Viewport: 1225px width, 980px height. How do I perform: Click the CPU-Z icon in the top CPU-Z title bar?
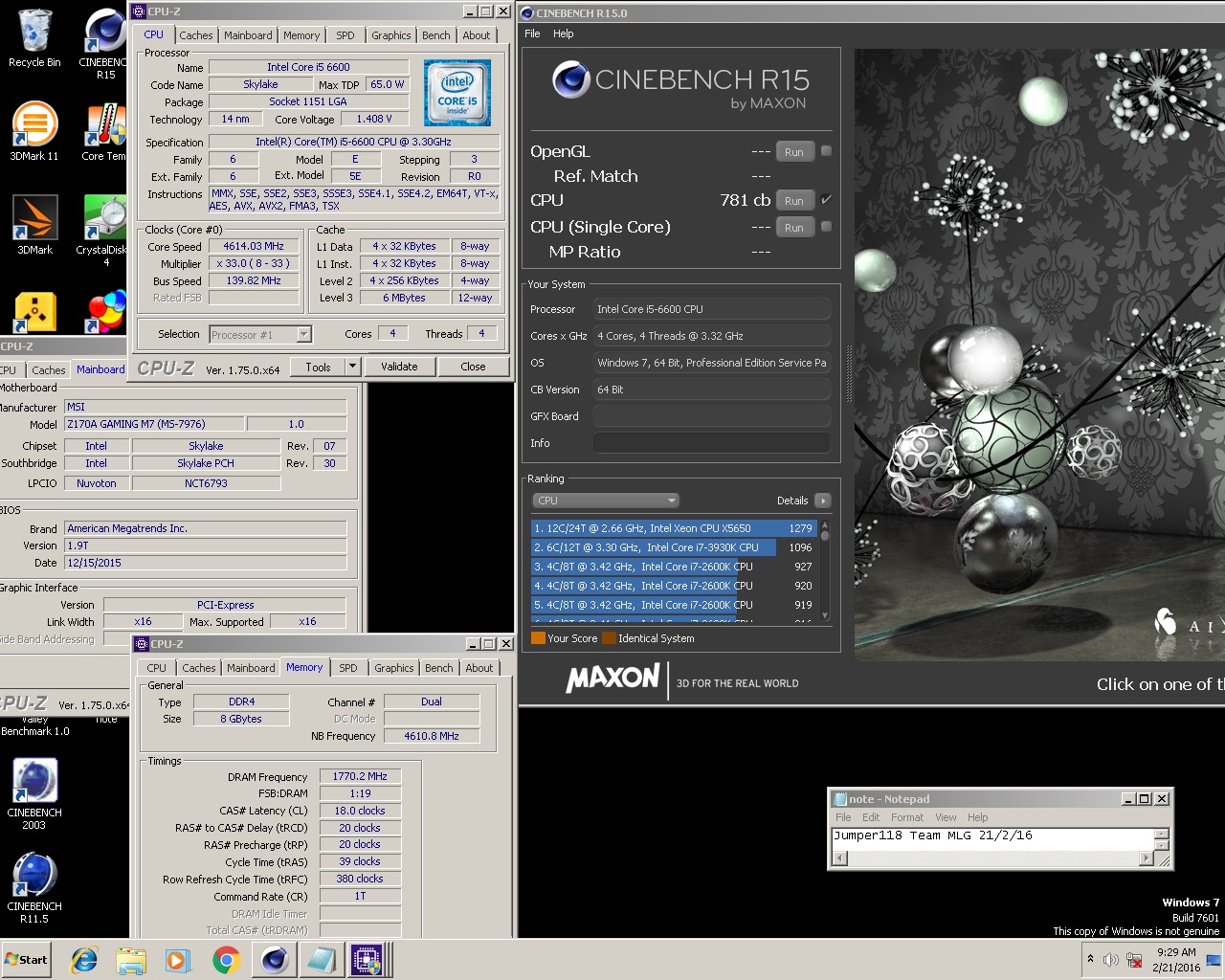tap(140, 11)
